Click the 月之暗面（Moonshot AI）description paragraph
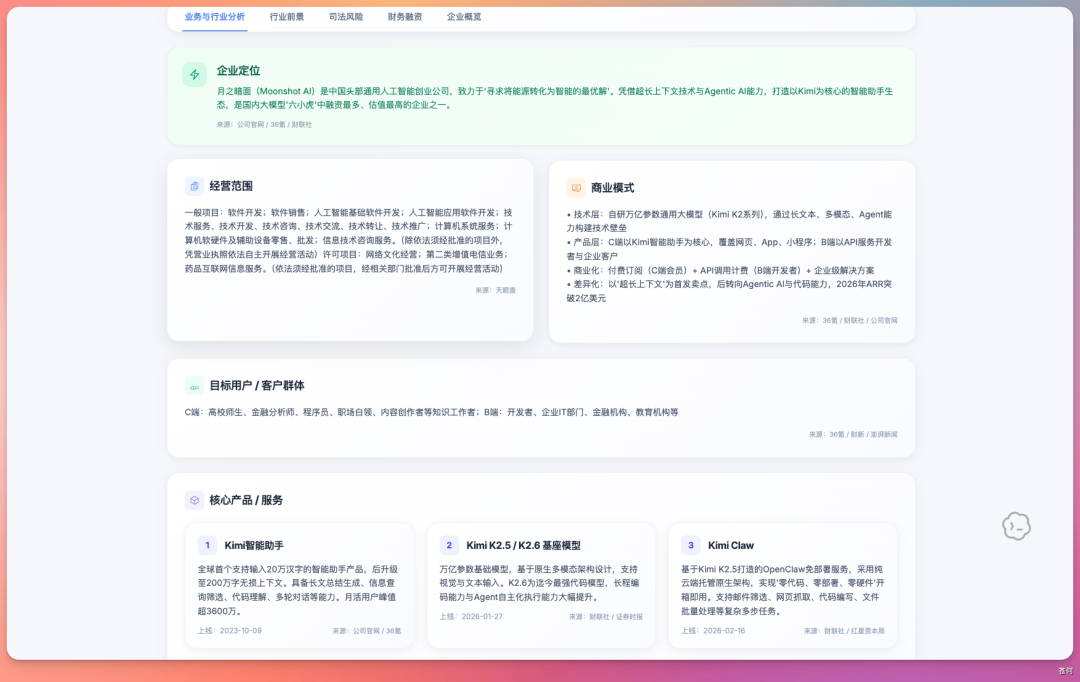This screenshot has height=682, width=1080. tap(555, 98)
